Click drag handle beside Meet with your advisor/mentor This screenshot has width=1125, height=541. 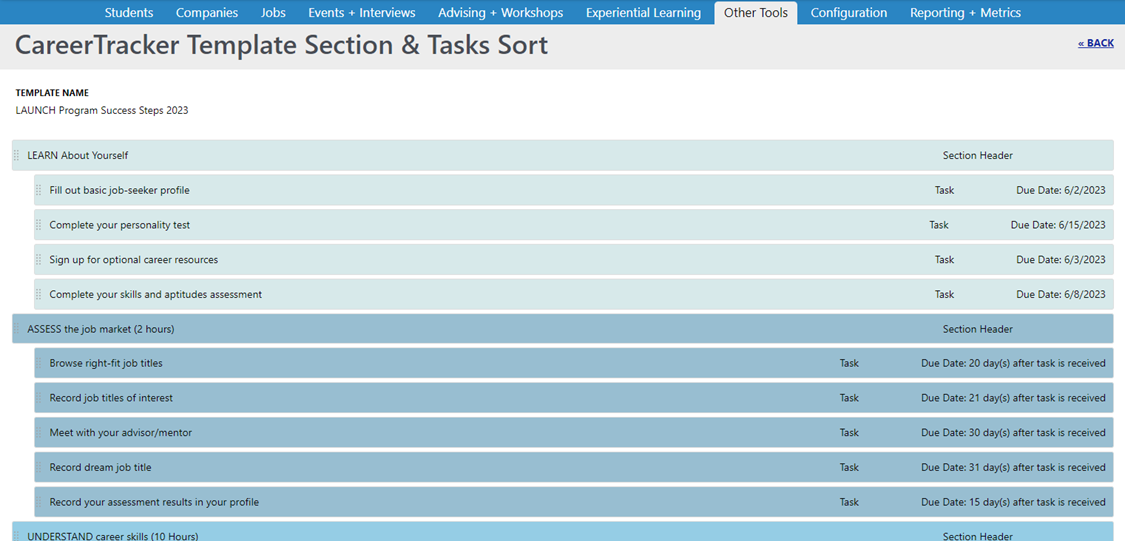tap(39, 433)
